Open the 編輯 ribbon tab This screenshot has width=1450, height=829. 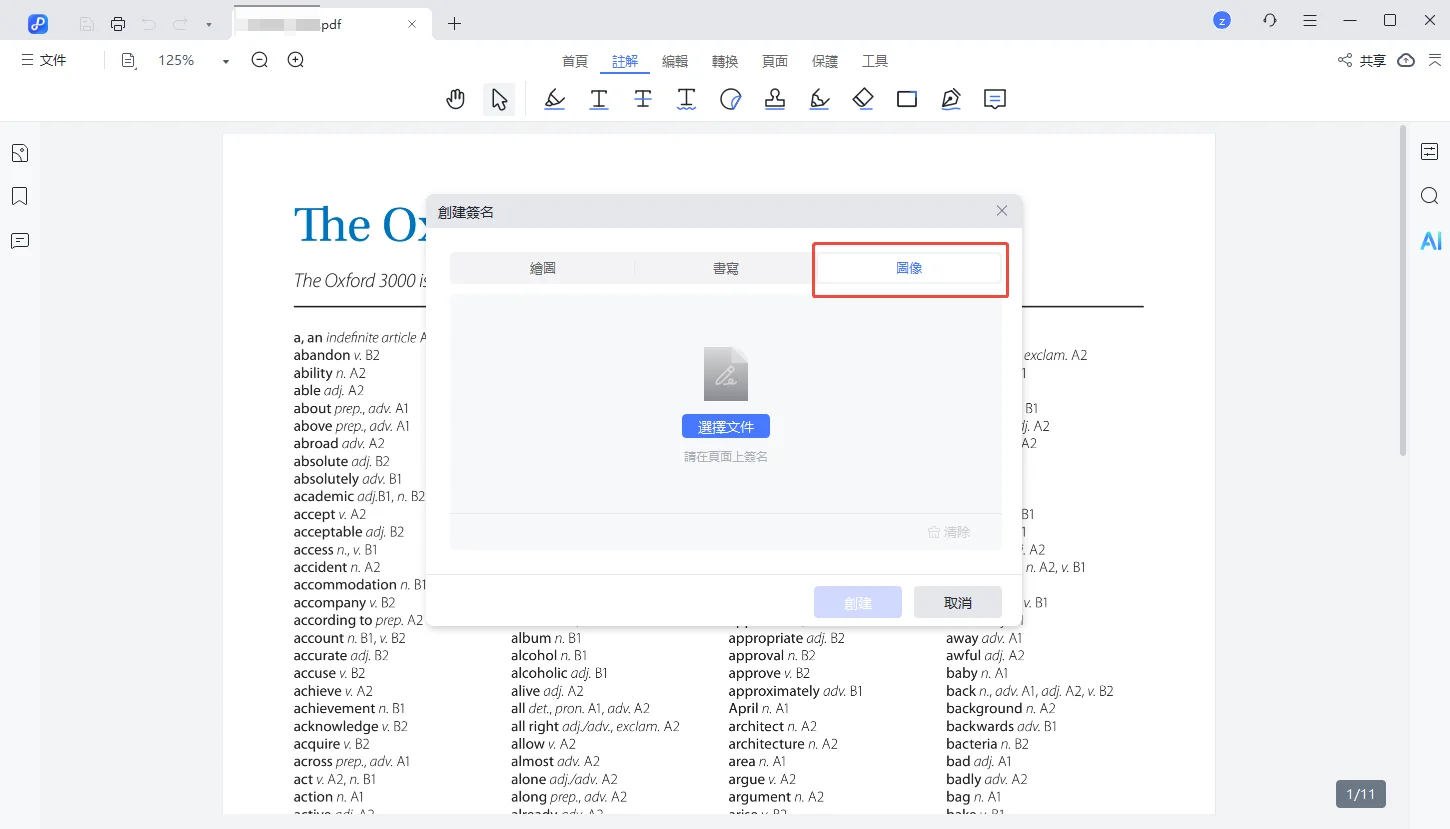(675, 61)
